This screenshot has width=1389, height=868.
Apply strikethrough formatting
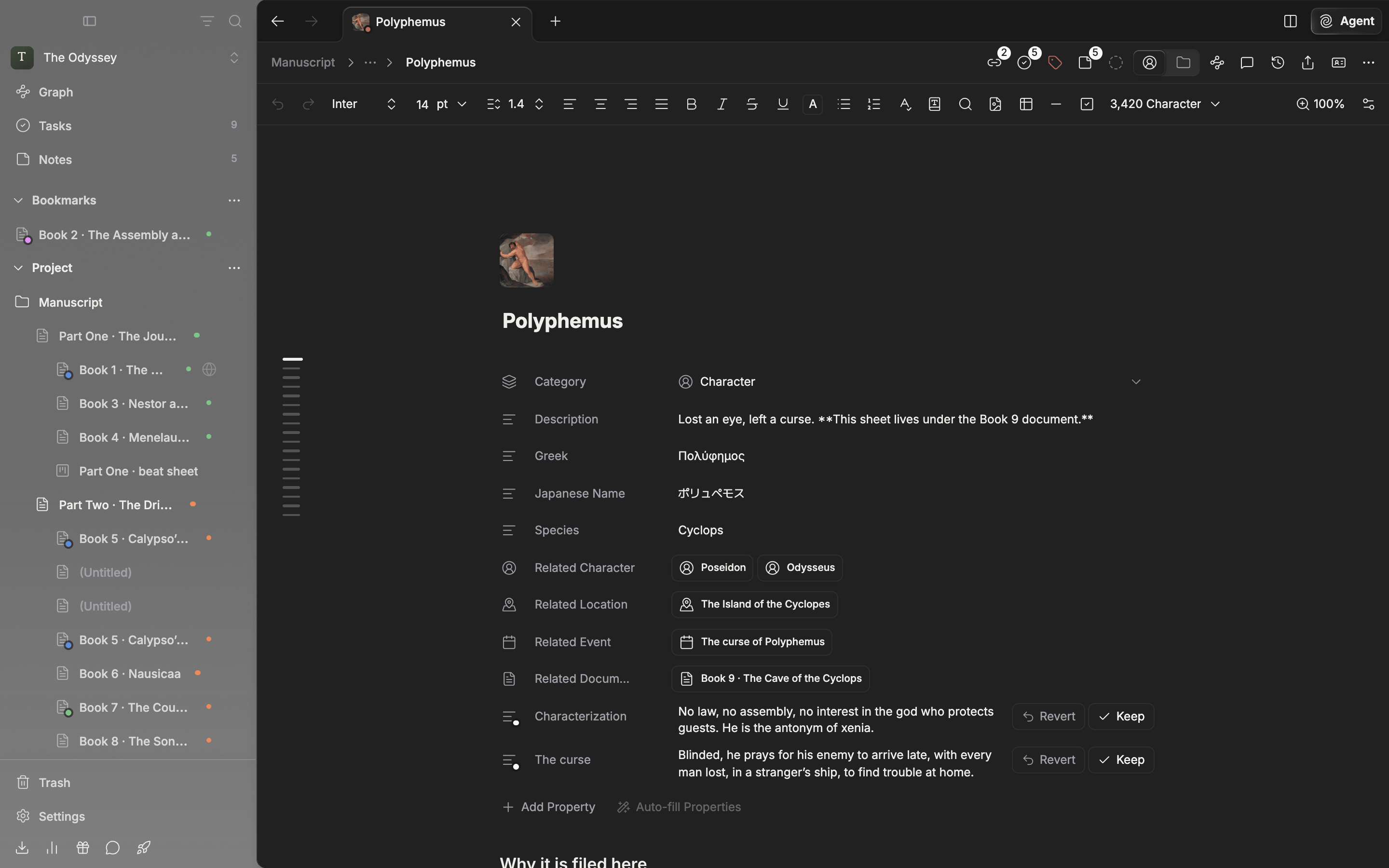pyautogui.click(x=752, y=104)
